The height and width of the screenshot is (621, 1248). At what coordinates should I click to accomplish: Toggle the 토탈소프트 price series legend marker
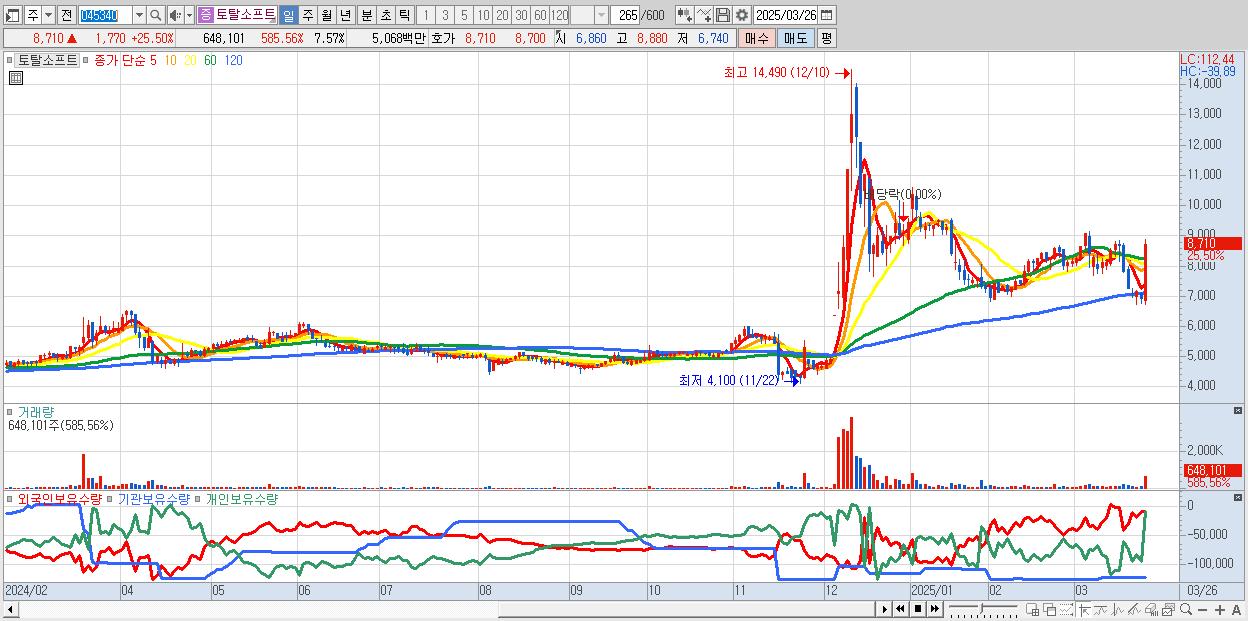pos(12,60)
